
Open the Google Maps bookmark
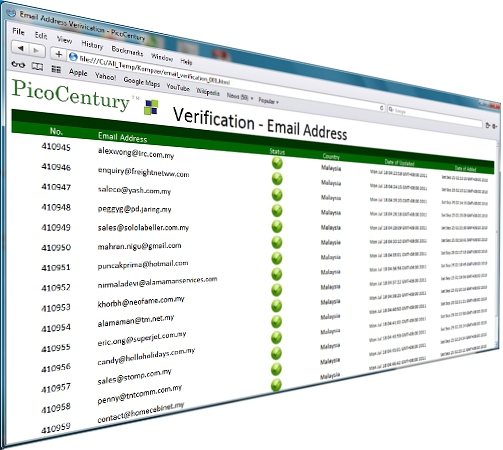(142, 82)
